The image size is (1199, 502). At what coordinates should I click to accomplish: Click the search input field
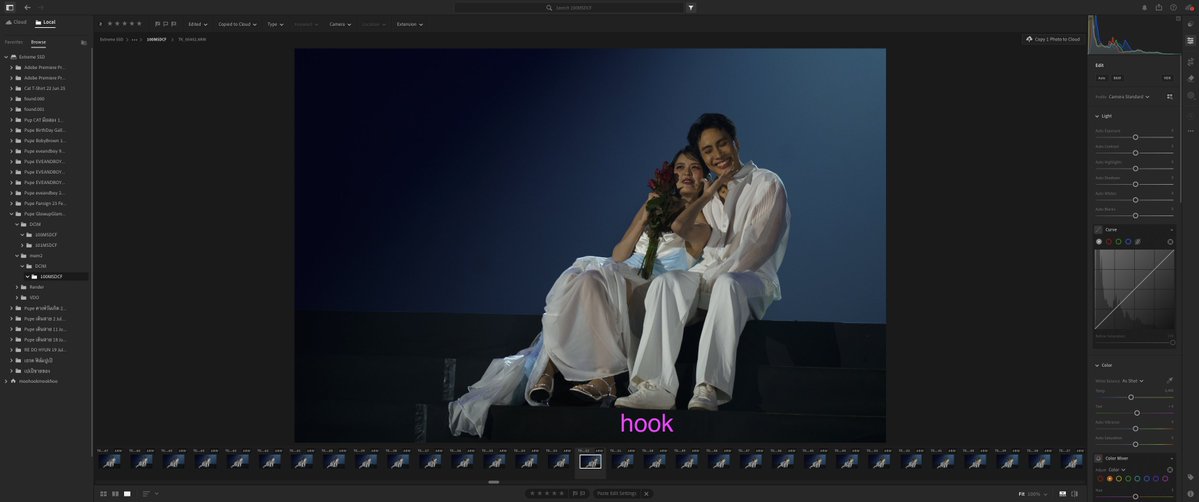pyautogui.click(x=569, y=8)
